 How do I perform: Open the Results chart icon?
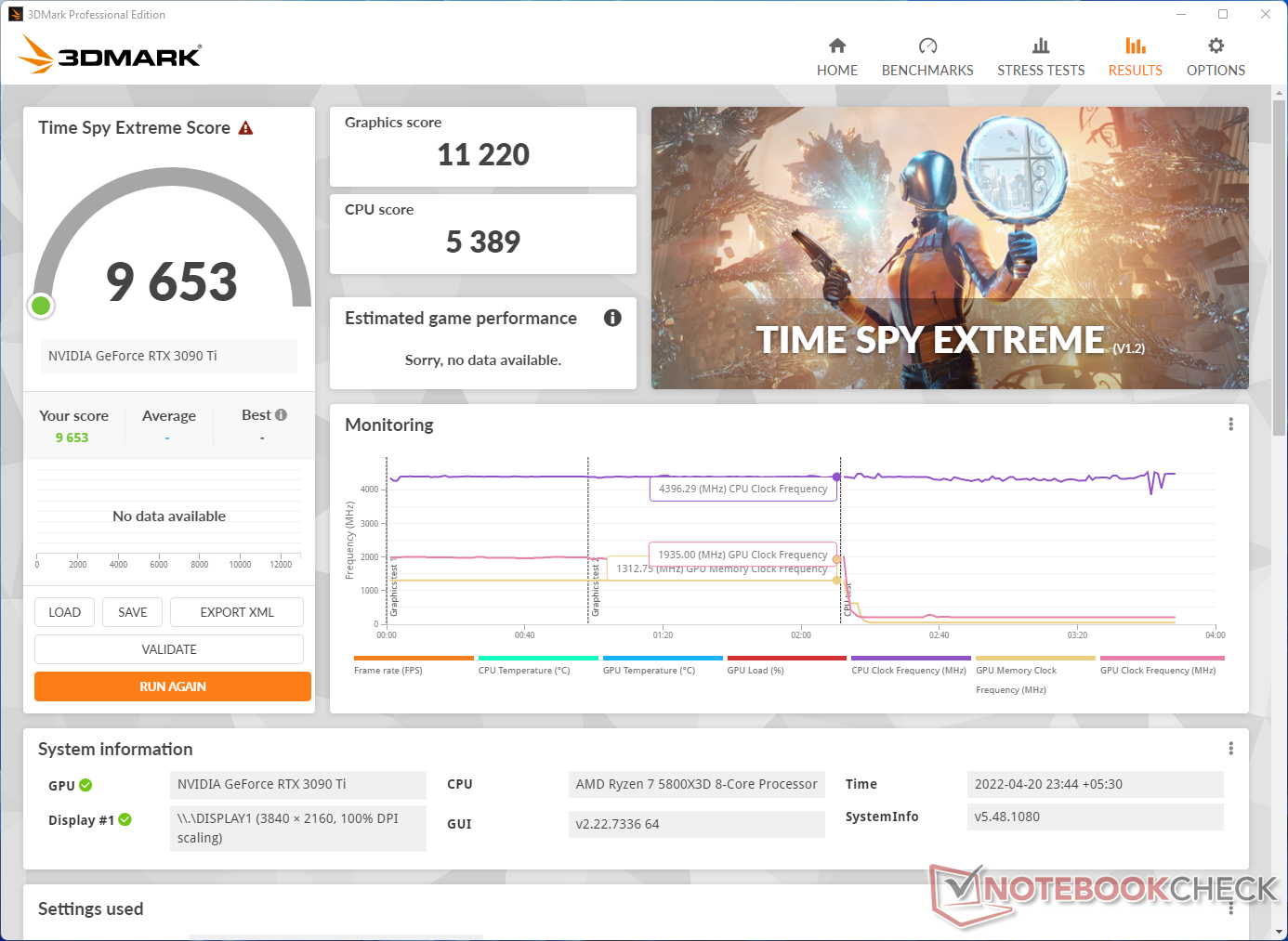coord(1136,46)
